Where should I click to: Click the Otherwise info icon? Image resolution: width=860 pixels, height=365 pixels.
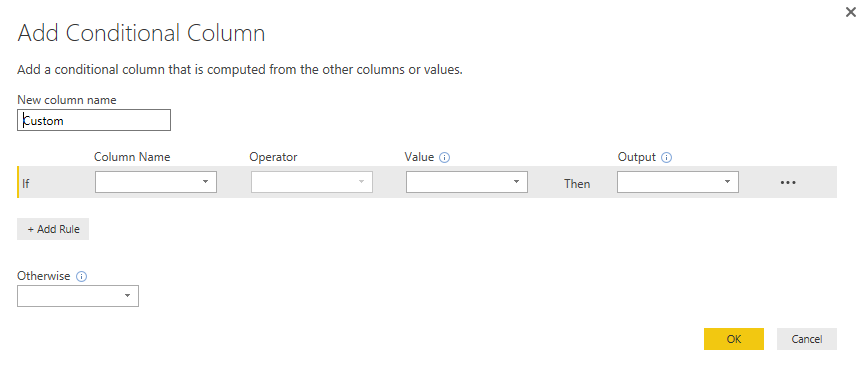tap(82, 277)
